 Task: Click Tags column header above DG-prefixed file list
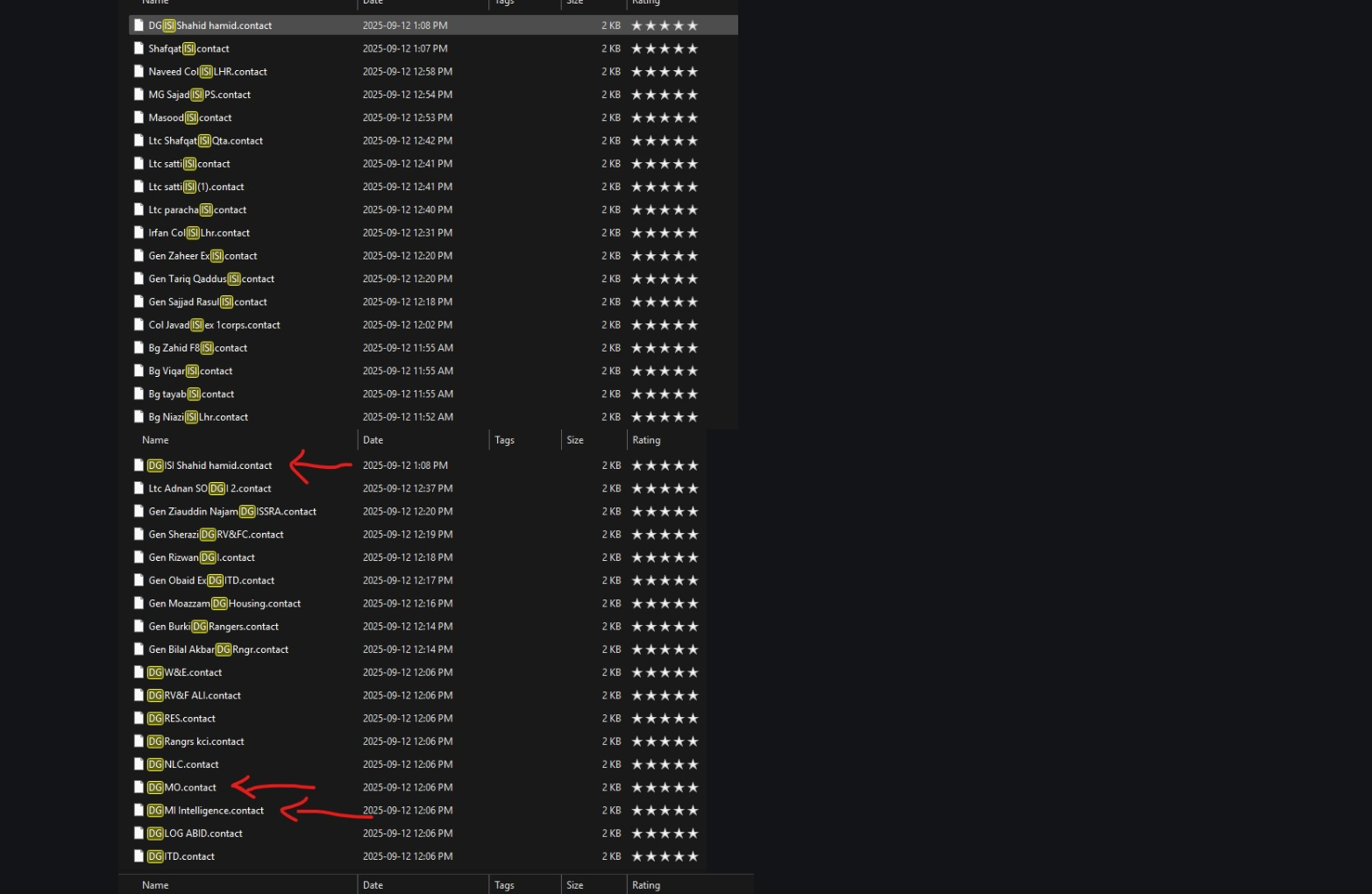(x=504, y=440)
